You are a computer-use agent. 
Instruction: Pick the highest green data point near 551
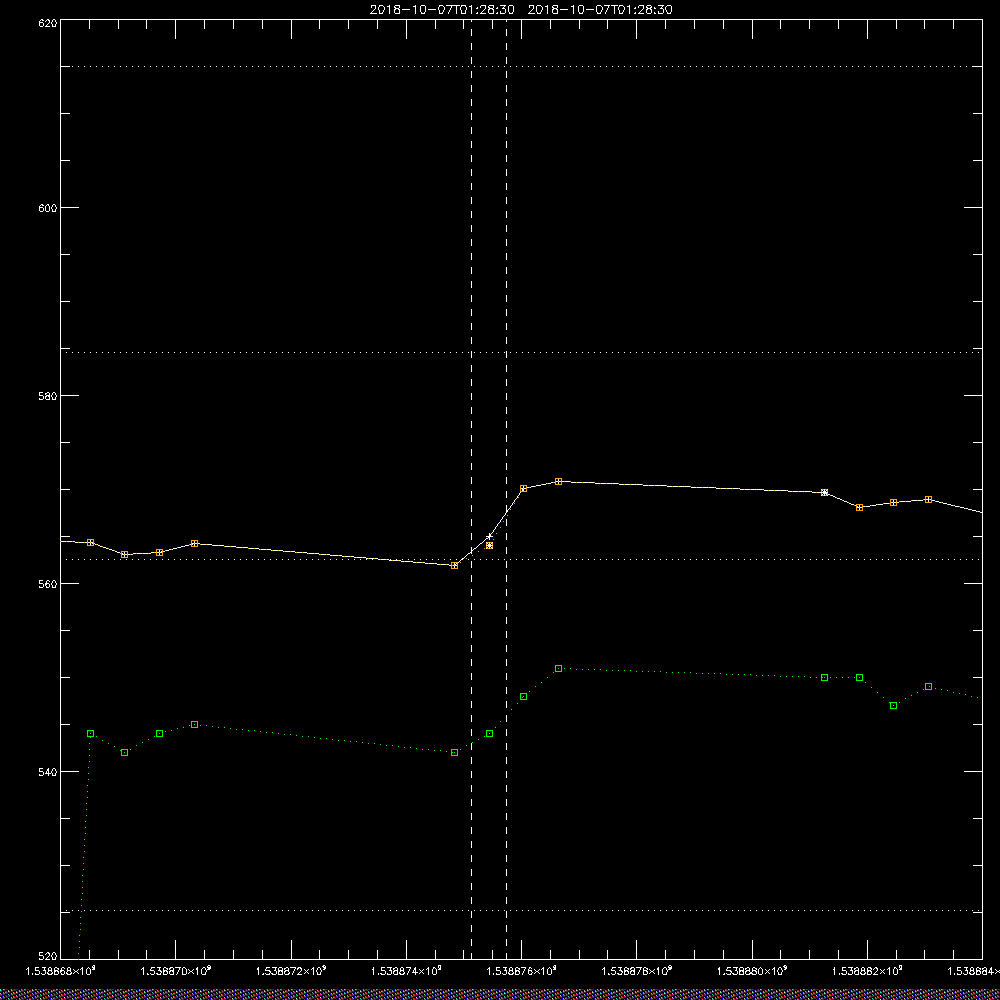pos(558,668)
